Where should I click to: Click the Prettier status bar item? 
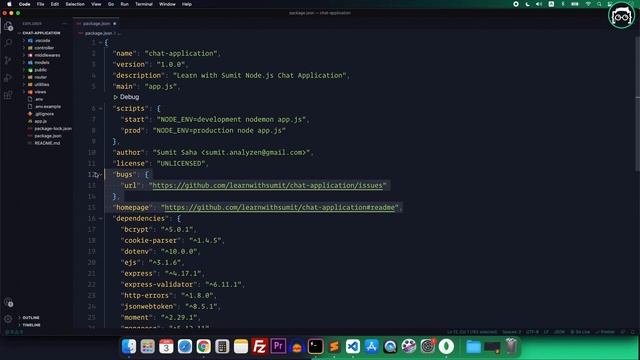(x=606, y=332)
